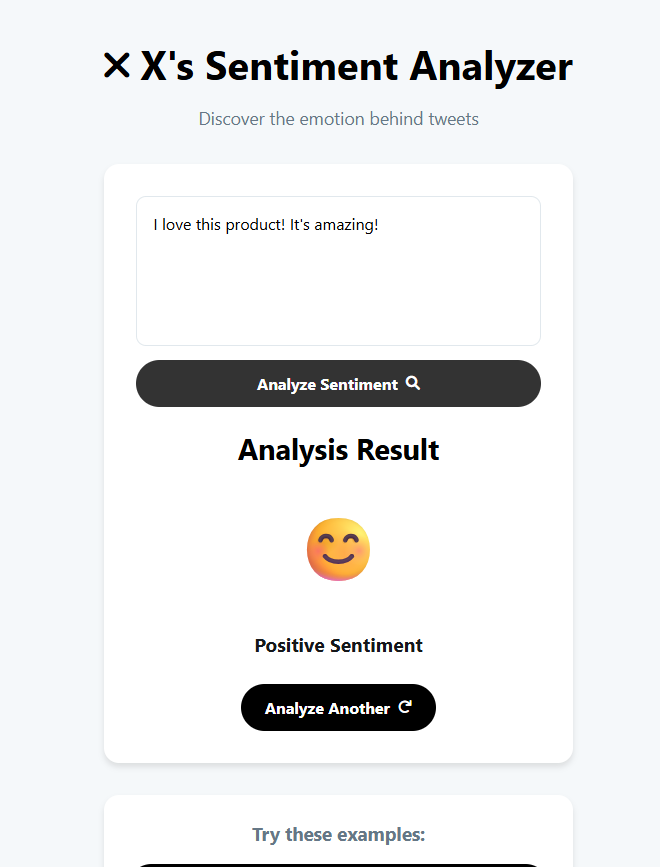This screenshot has width=660, height=867.
Task: Click the circular arrow icon on Analyze Another
Action: [405, 707]
